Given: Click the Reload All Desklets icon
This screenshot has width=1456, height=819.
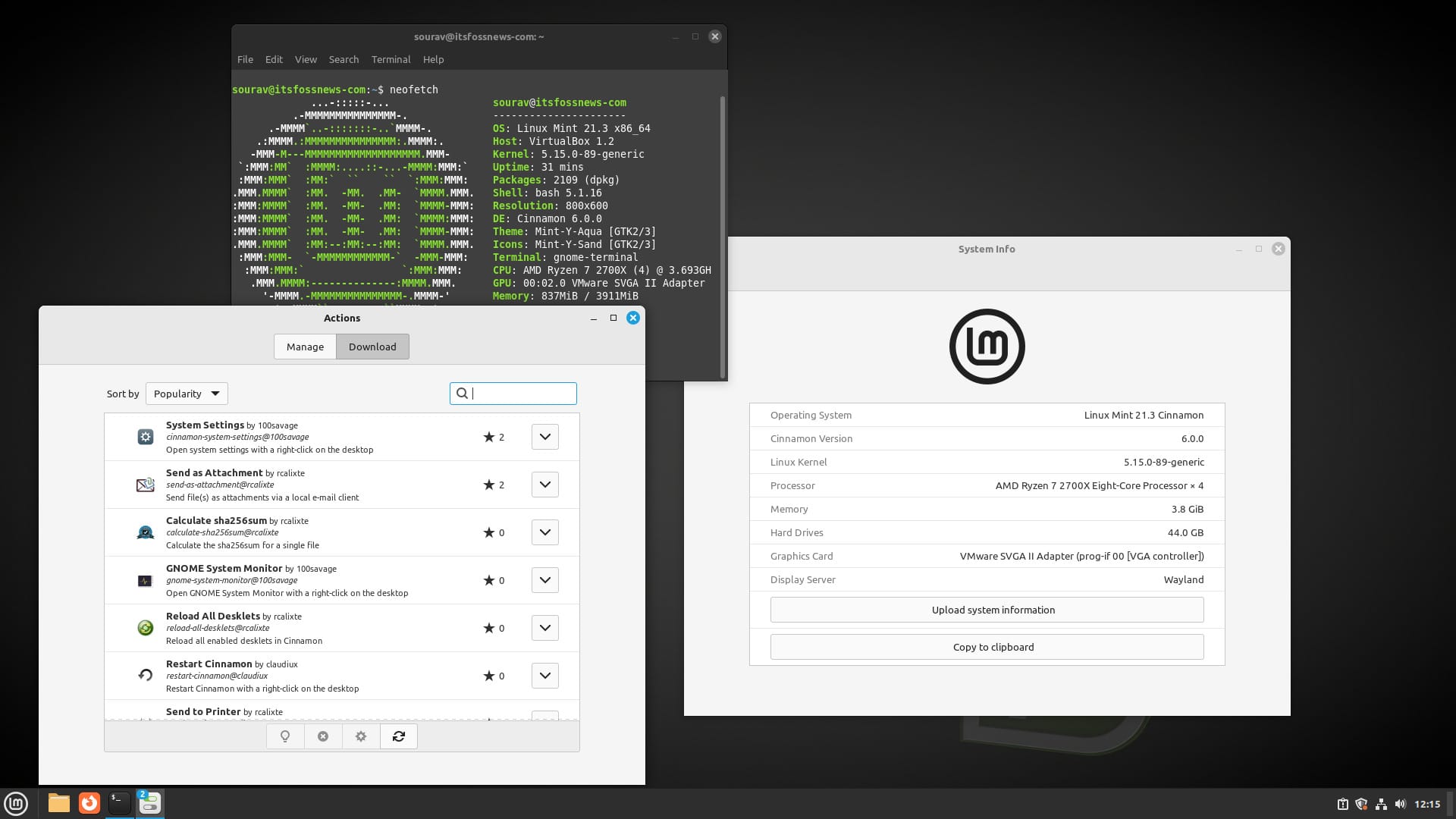Looking at the screenshot, I should pos(146,627).
